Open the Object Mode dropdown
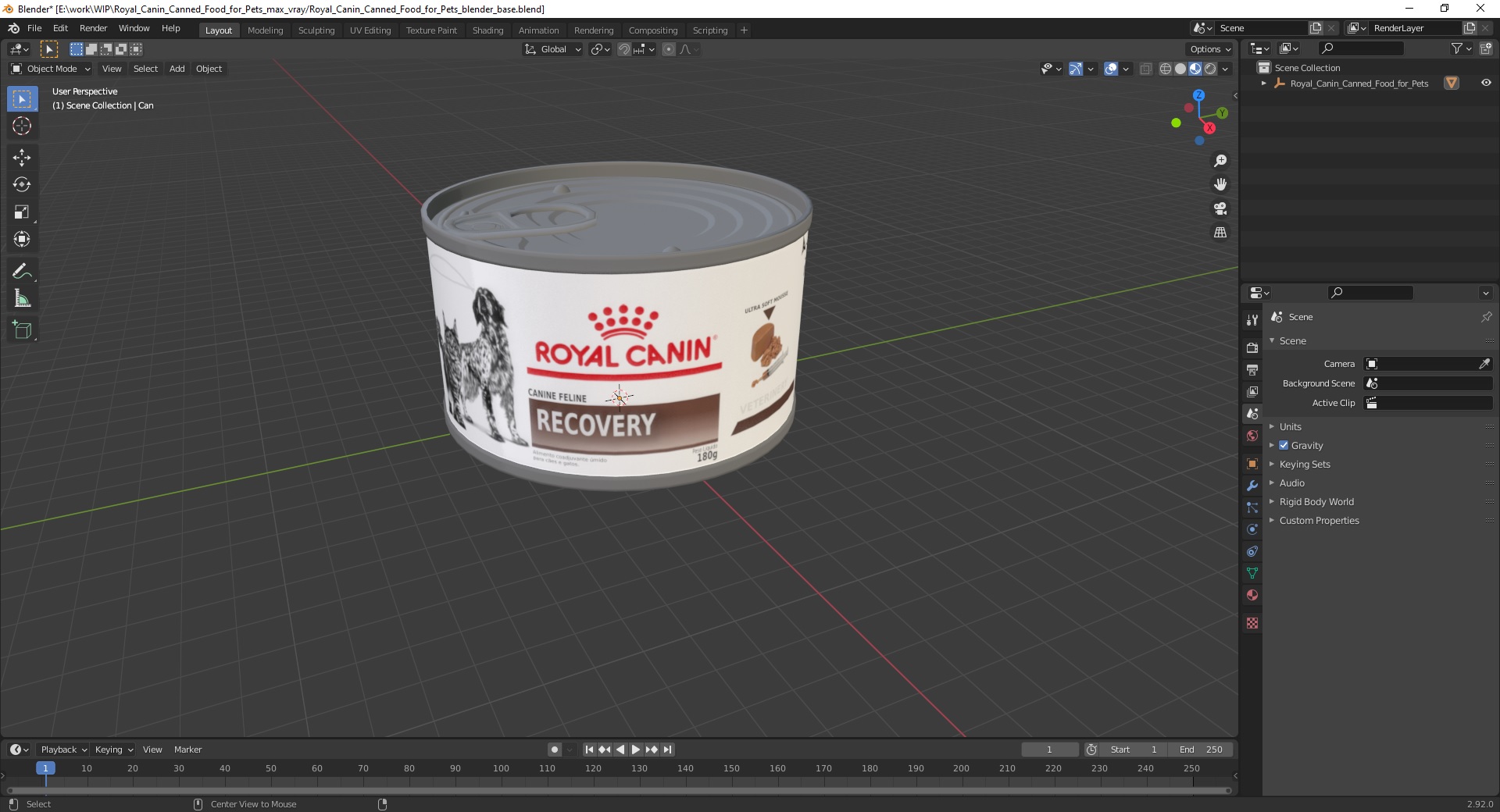Image resolution: width=1500 pixels, height=812 pixels. (51, 69)
